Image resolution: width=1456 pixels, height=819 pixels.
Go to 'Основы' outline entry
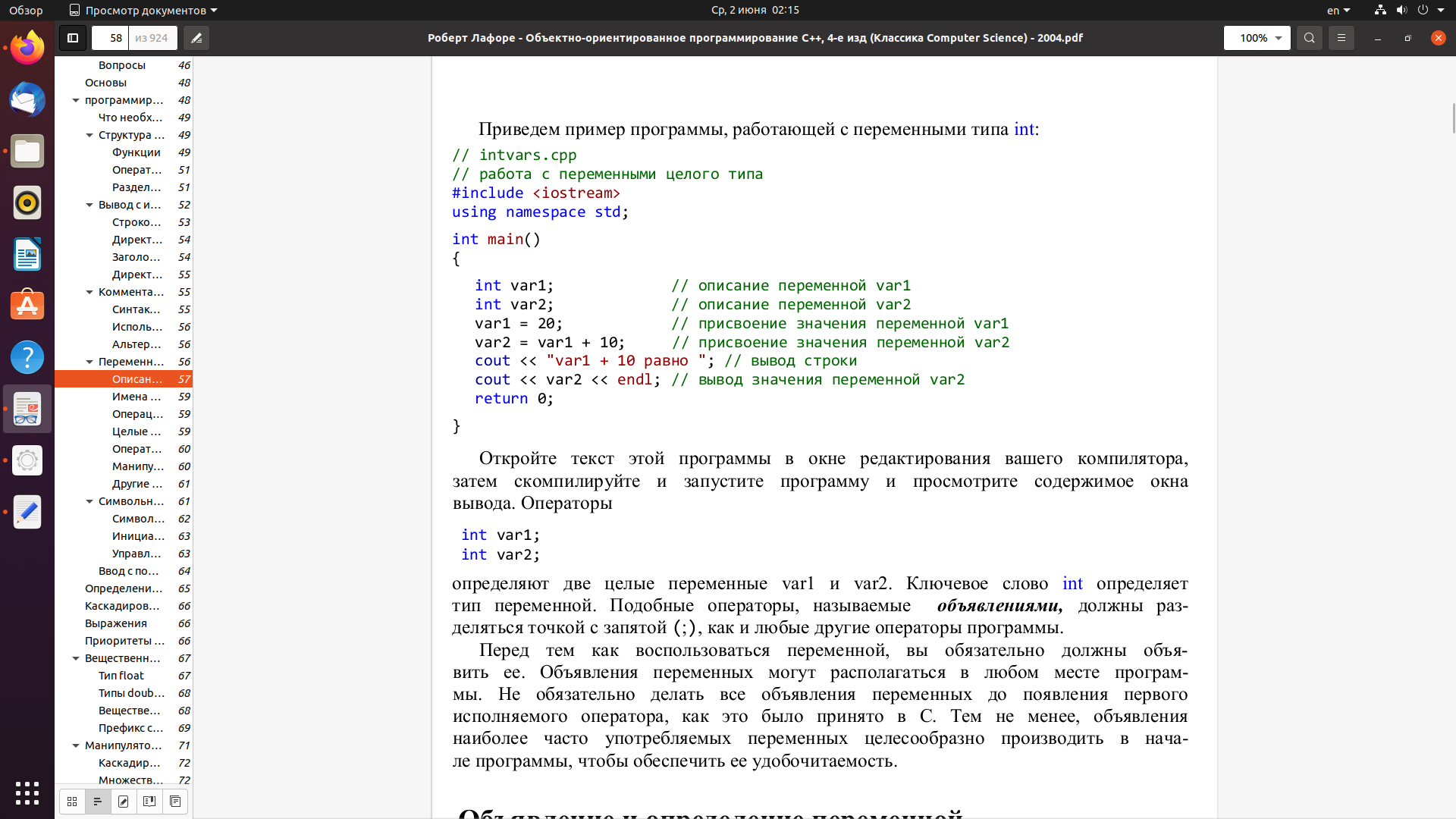point(124,83)
